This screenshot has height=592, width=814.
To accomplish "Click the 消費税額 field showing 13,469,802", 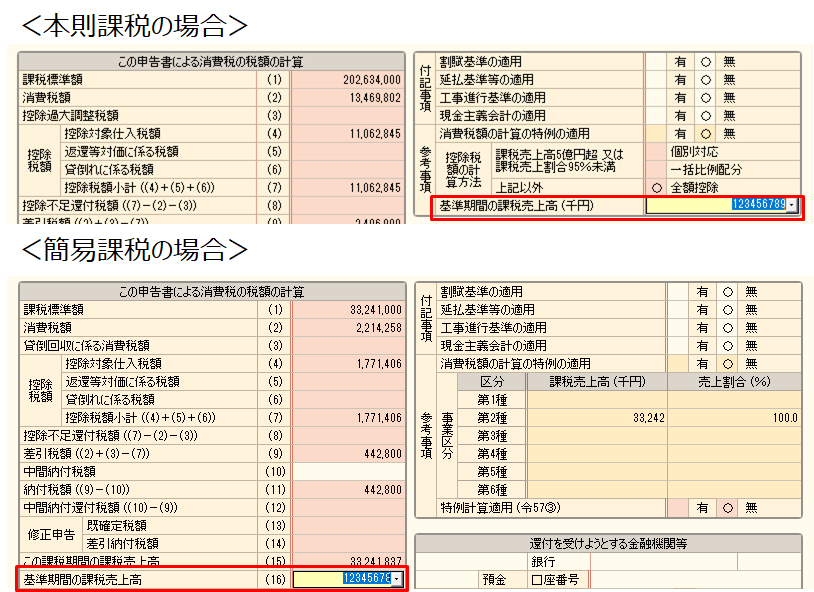I will (347, 97).
